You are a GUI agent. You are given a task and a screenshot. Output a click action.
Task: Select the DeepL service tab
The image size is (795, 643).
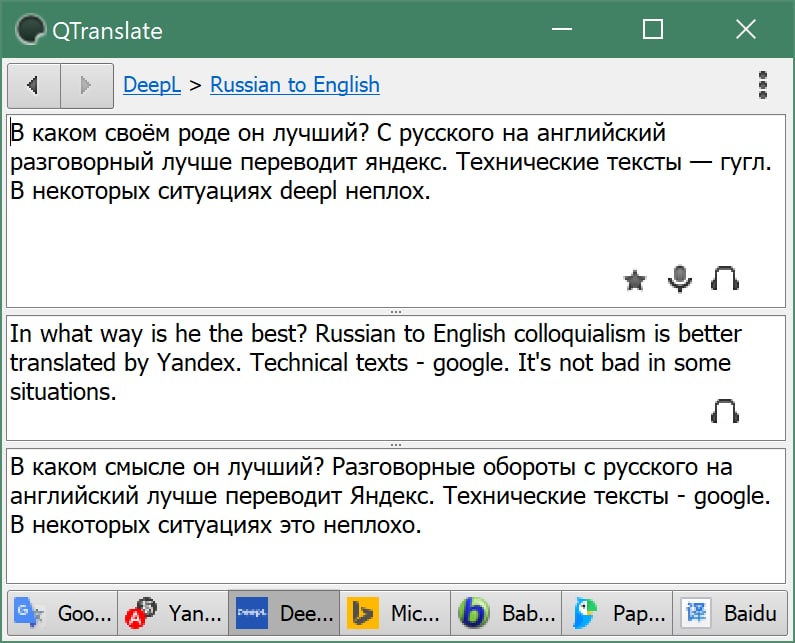pos(284,613)
